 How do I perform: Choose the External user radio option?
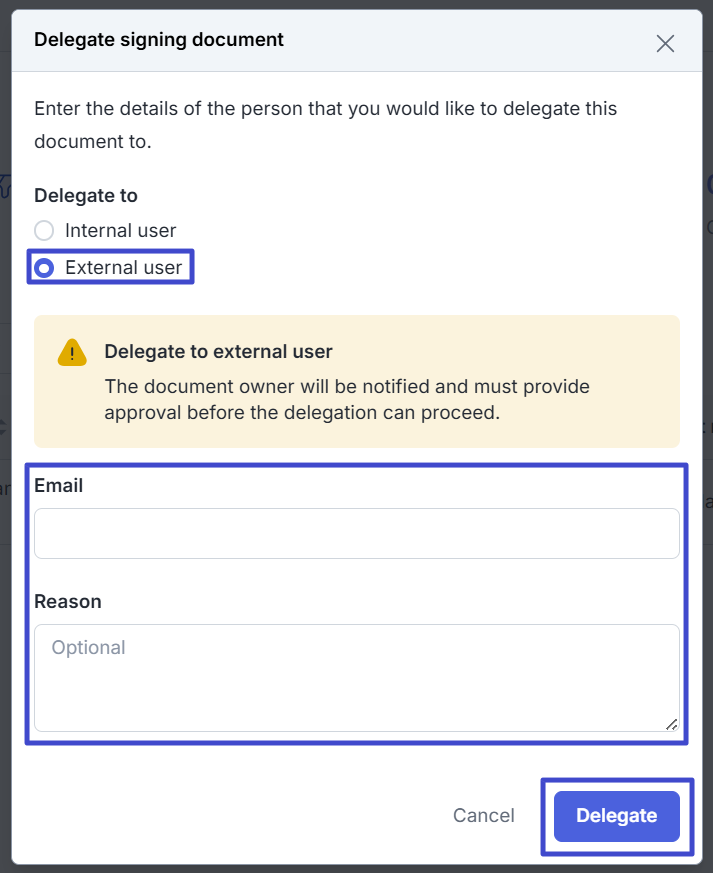(44, 268)
